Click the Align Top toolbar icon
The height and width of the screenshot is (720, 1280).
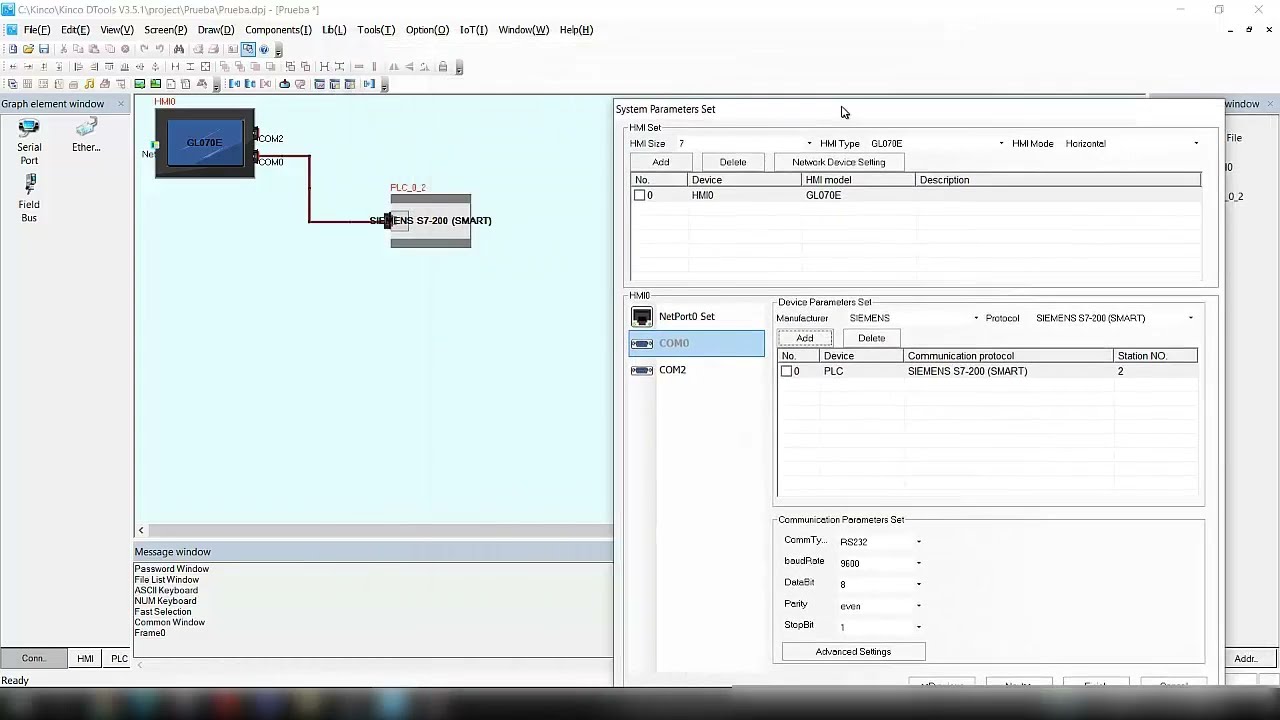click(109, 67)
